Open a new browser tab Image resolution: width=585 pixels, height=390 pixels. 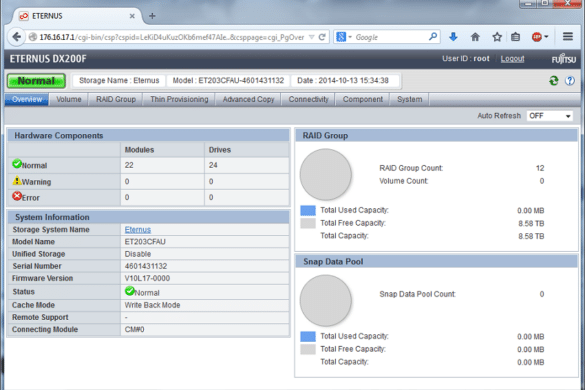(152, 16)
